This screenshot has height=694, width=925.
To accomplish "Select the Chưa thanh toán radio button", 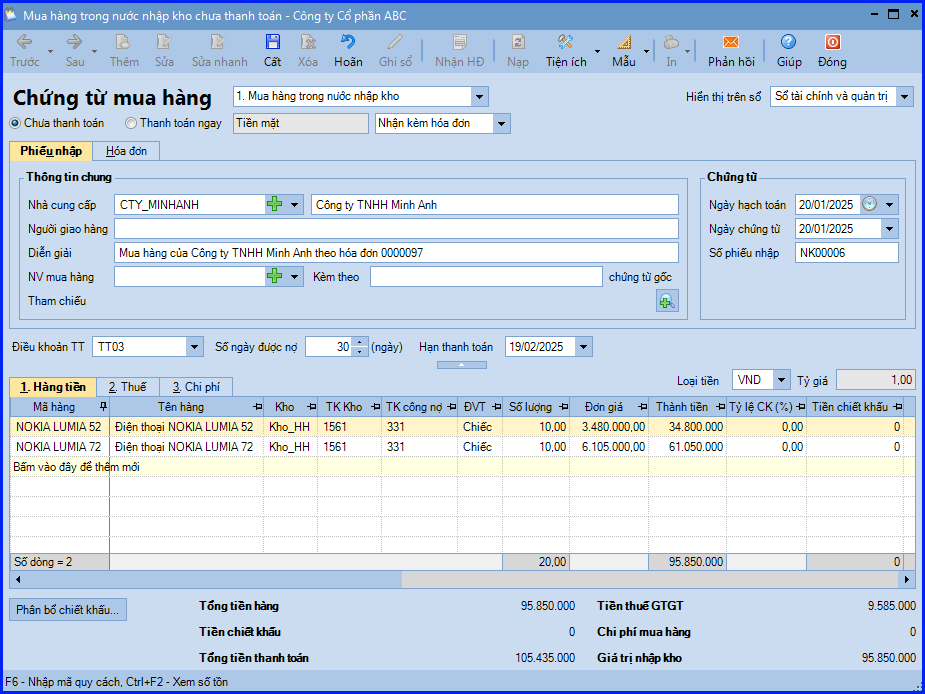I will pyautogui.click(x=15, y=124).
